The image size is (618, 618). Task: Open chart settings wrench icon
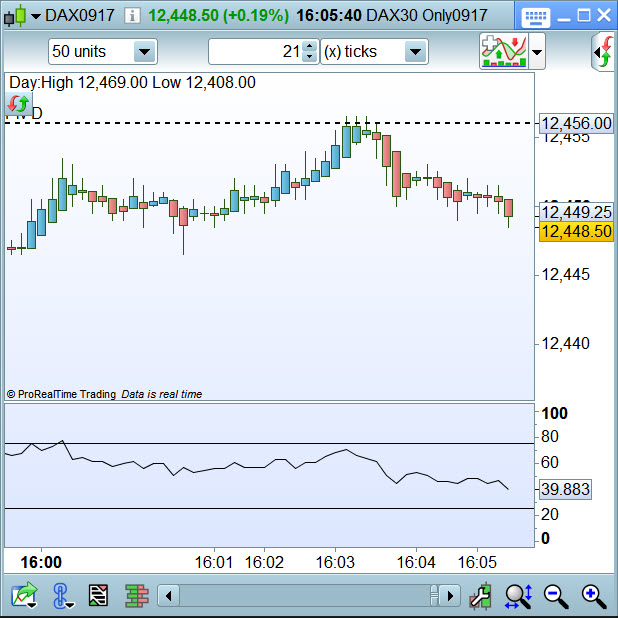(x=480, y=596)
